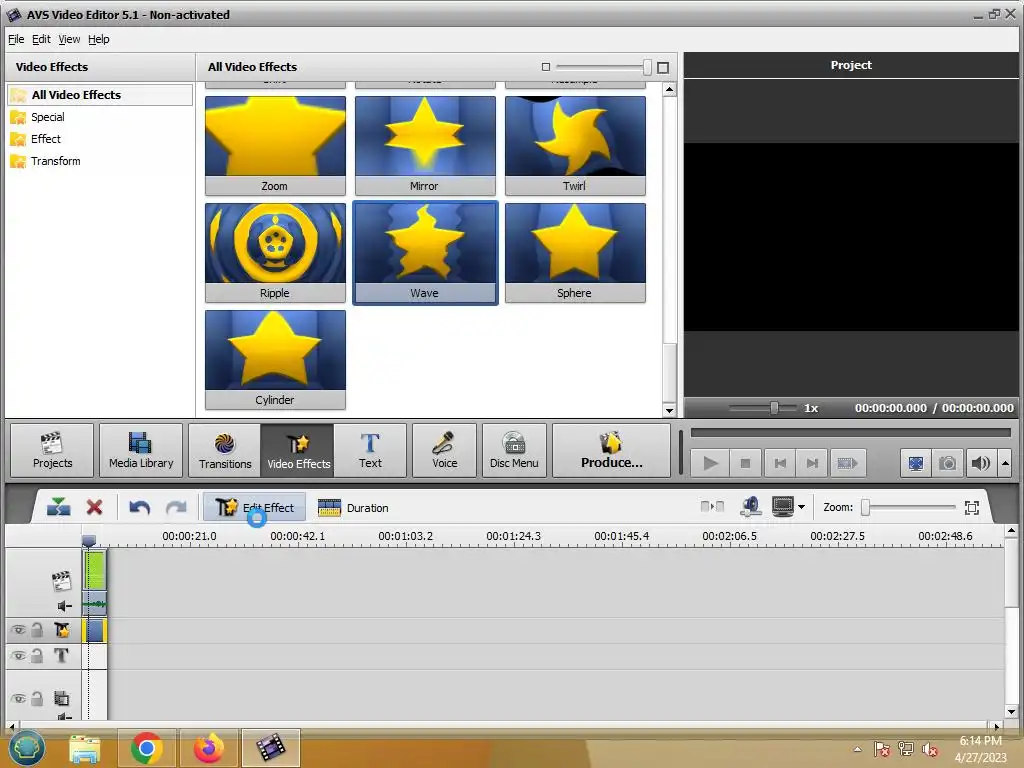Select the Zoom effect thumbnail
This screenshot has height=768, width=1024.
pos(275,146)
